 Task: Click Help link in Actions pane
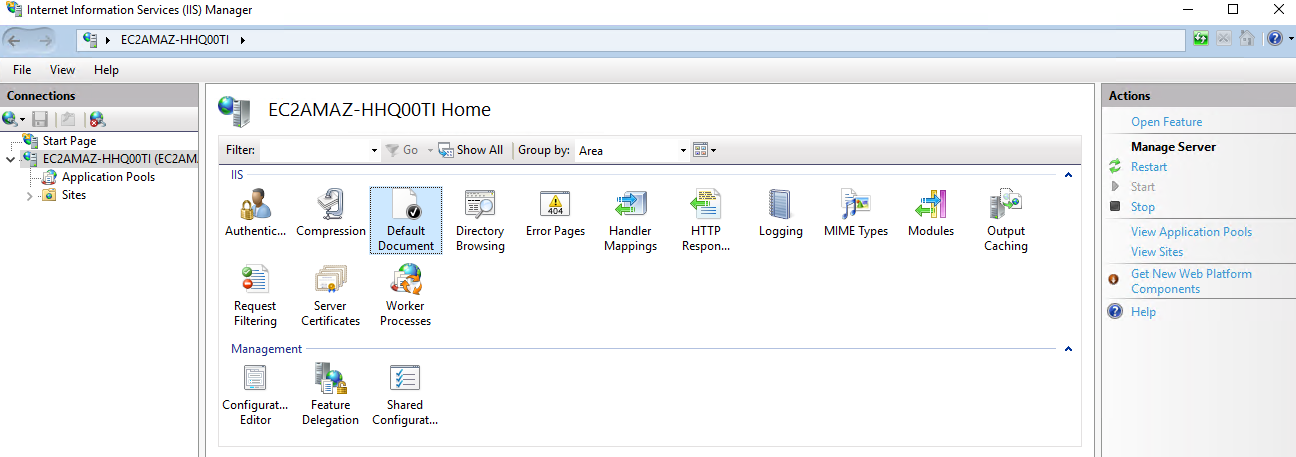pos(1143,312)
